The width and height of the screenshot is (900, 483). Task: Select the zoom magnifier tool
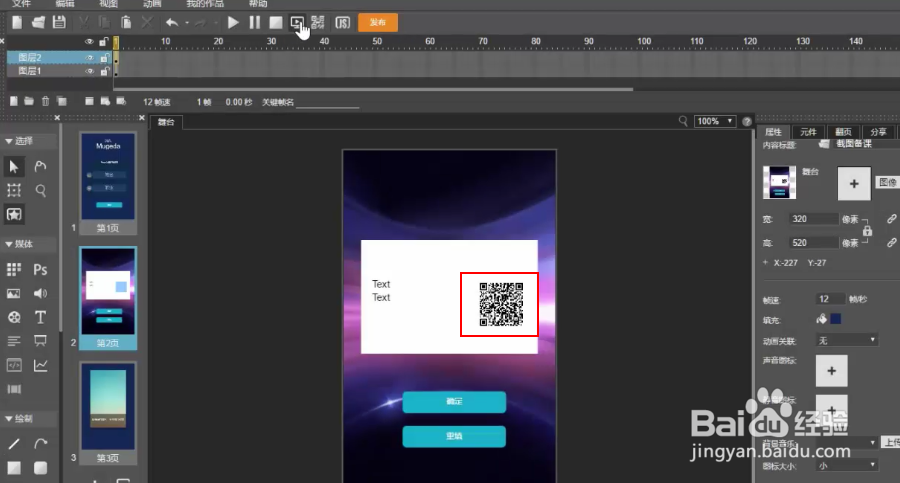[41, 190]
